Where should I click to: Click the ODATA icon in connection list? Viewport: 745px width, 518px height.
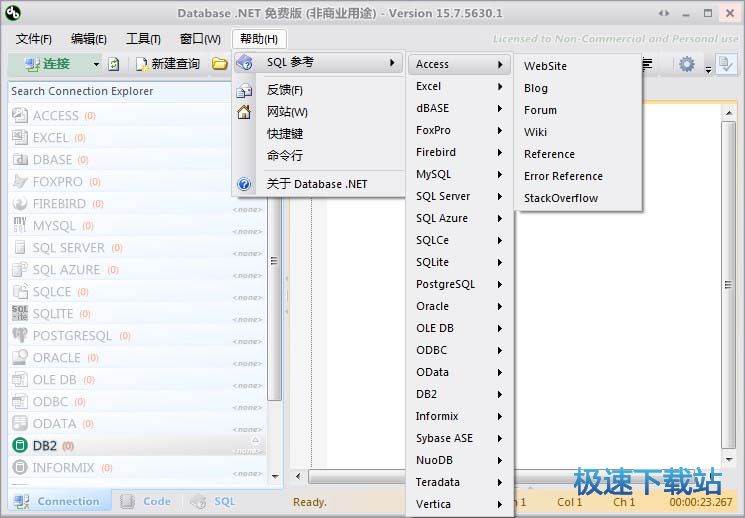pyautogui.click(x=19, y=423)
